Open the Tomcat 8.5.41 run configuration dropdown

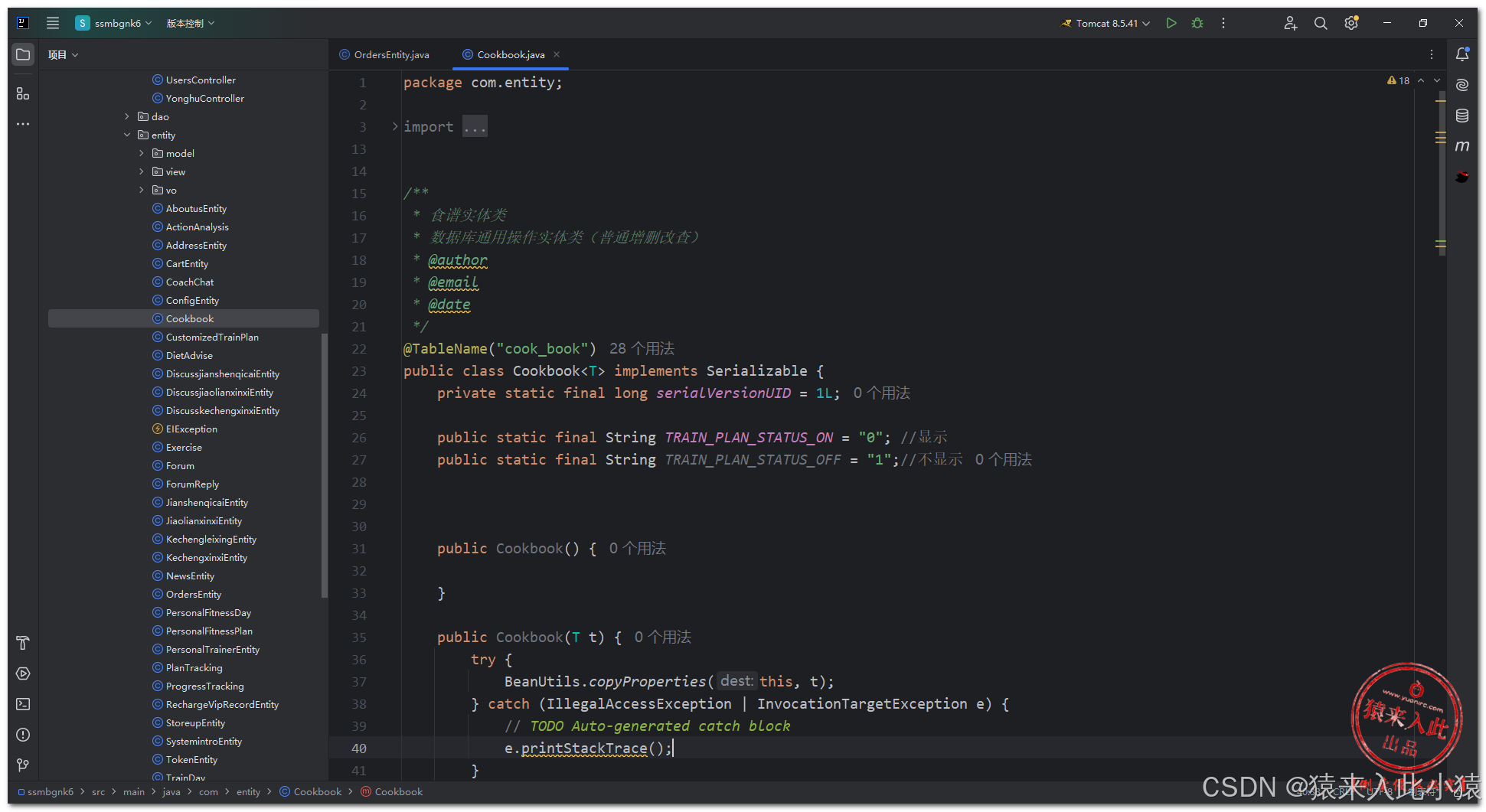(1106, 23)
